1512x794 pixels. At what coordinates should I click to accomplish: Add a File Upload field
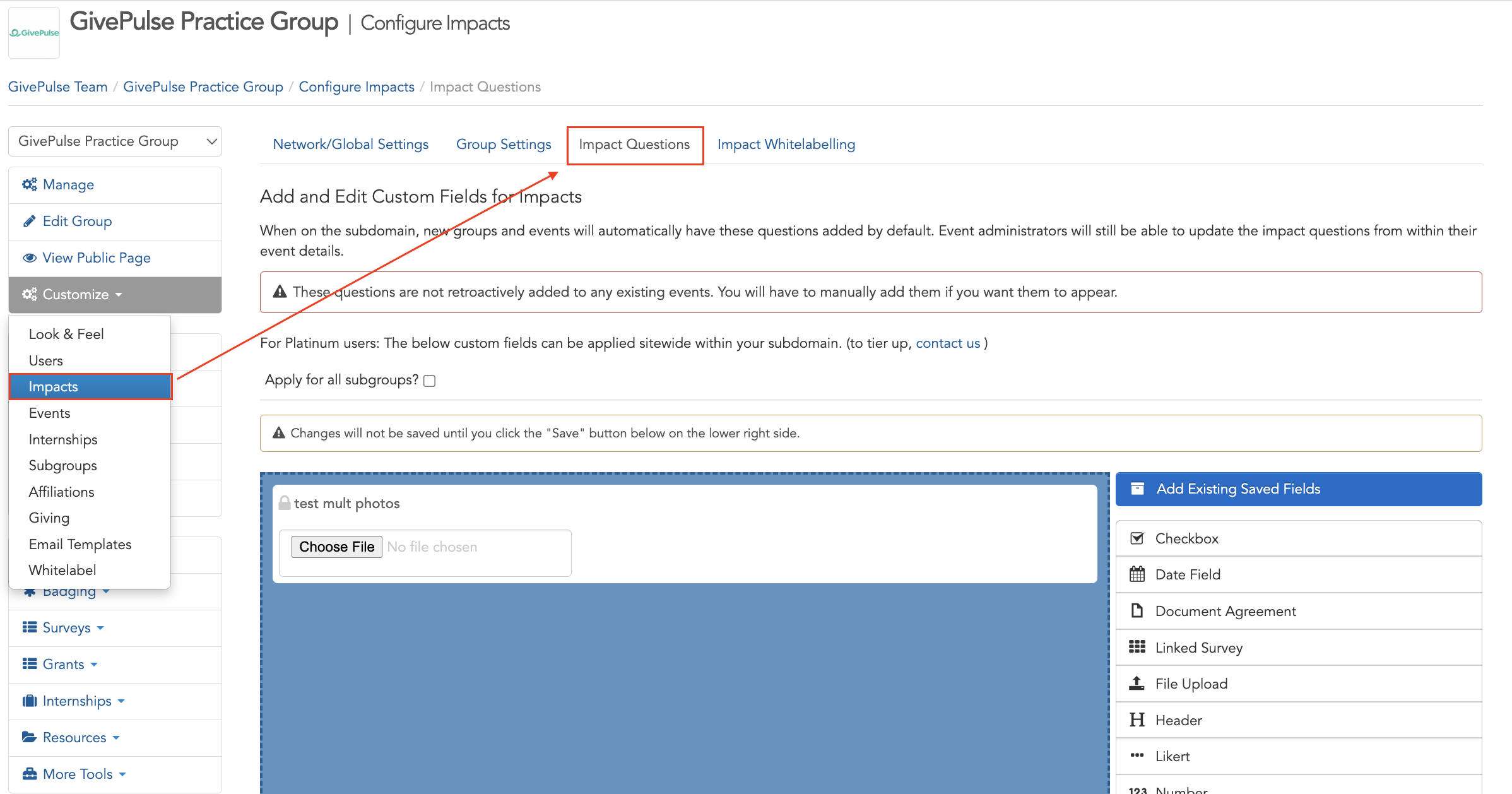coord(1299,684)
